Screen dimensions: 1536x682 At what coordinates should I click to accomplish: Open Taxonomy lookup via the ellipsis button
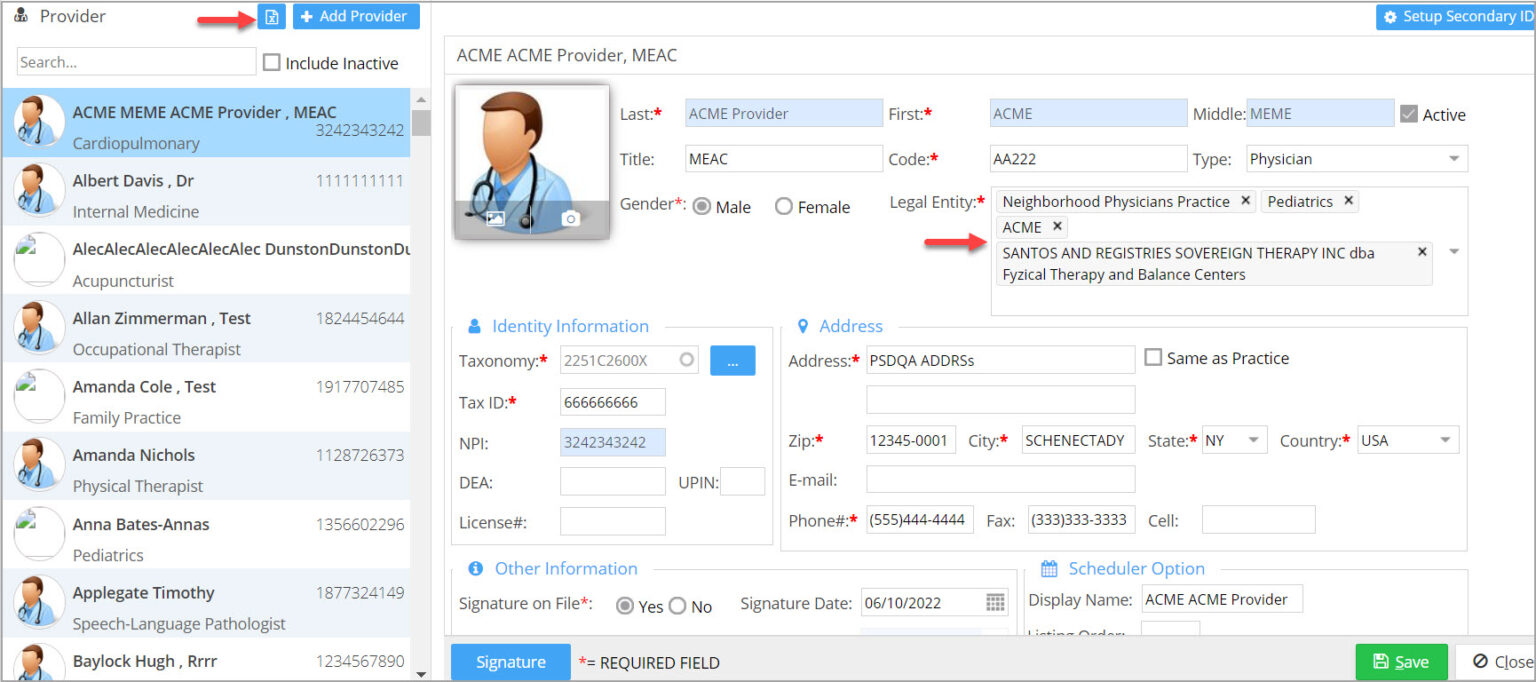(x=733, y=360)
